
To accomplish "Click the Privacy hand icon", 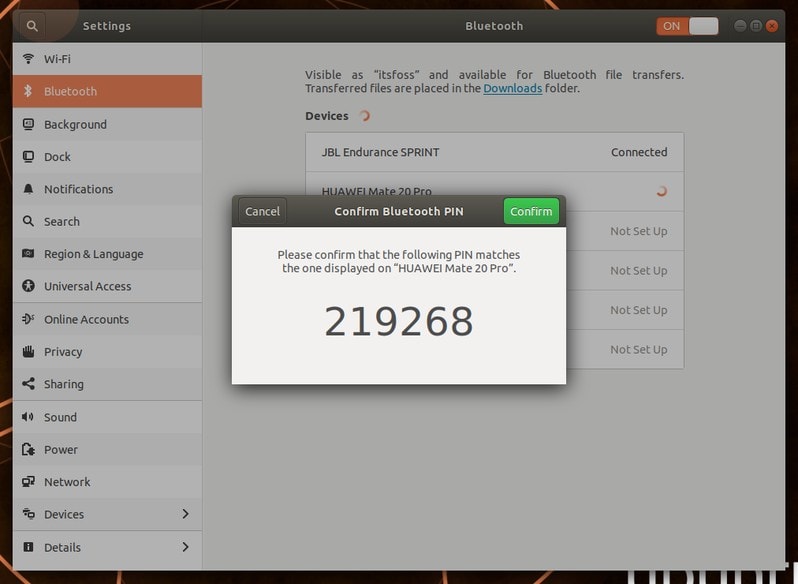I will [28, 352].
